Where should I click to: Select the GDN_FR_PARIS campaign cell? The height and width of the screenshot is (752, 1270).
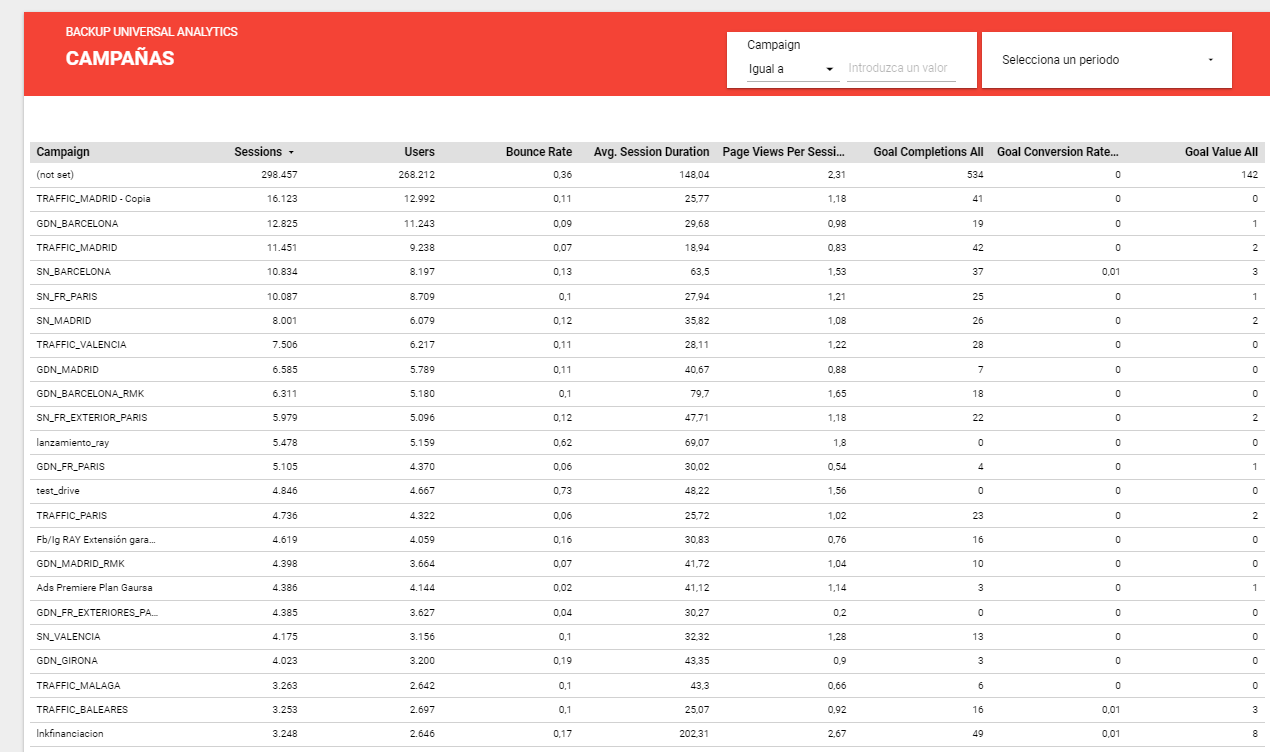70,466
